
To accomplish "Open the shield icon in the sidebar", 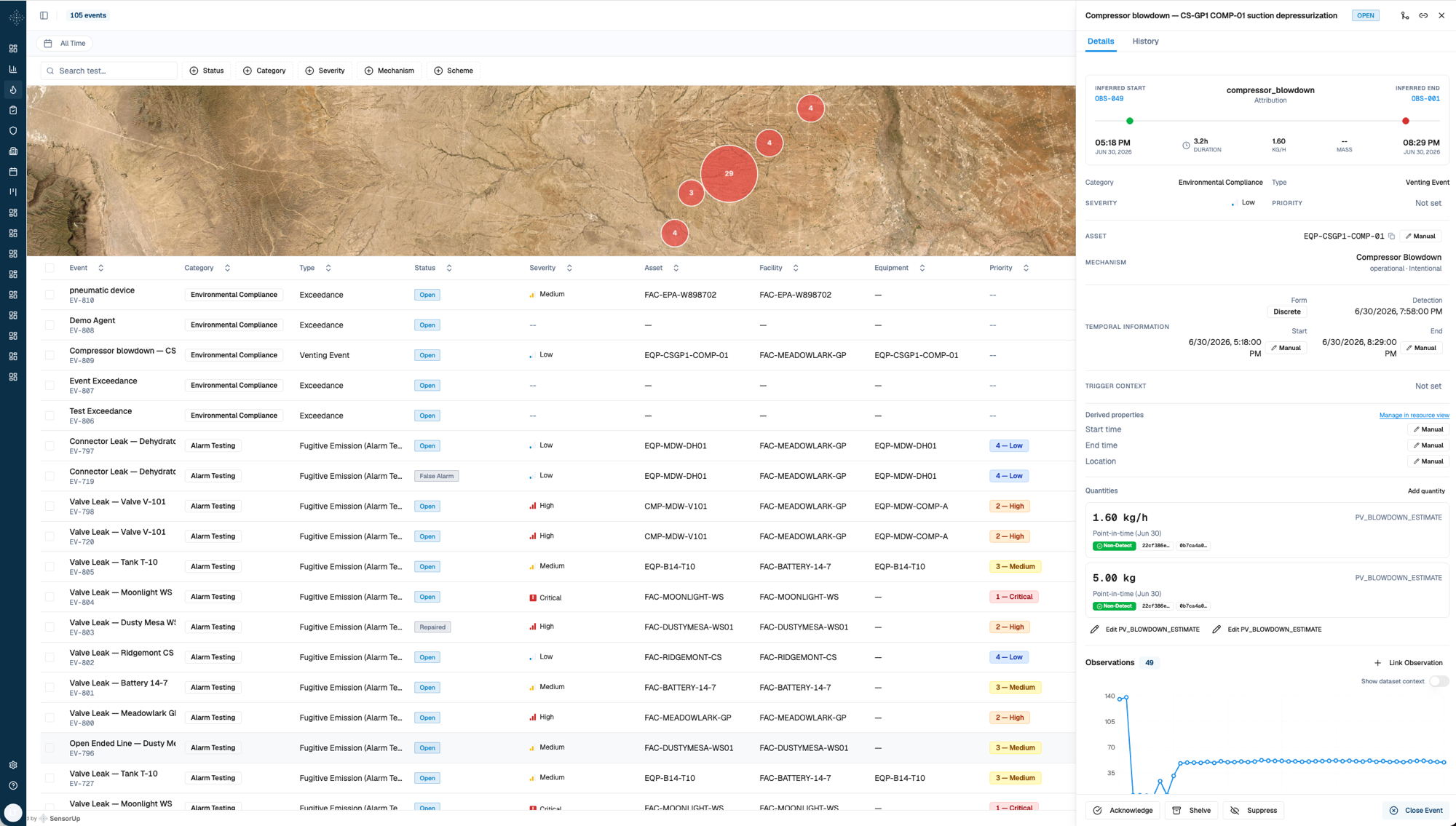I will coord(13,131).
